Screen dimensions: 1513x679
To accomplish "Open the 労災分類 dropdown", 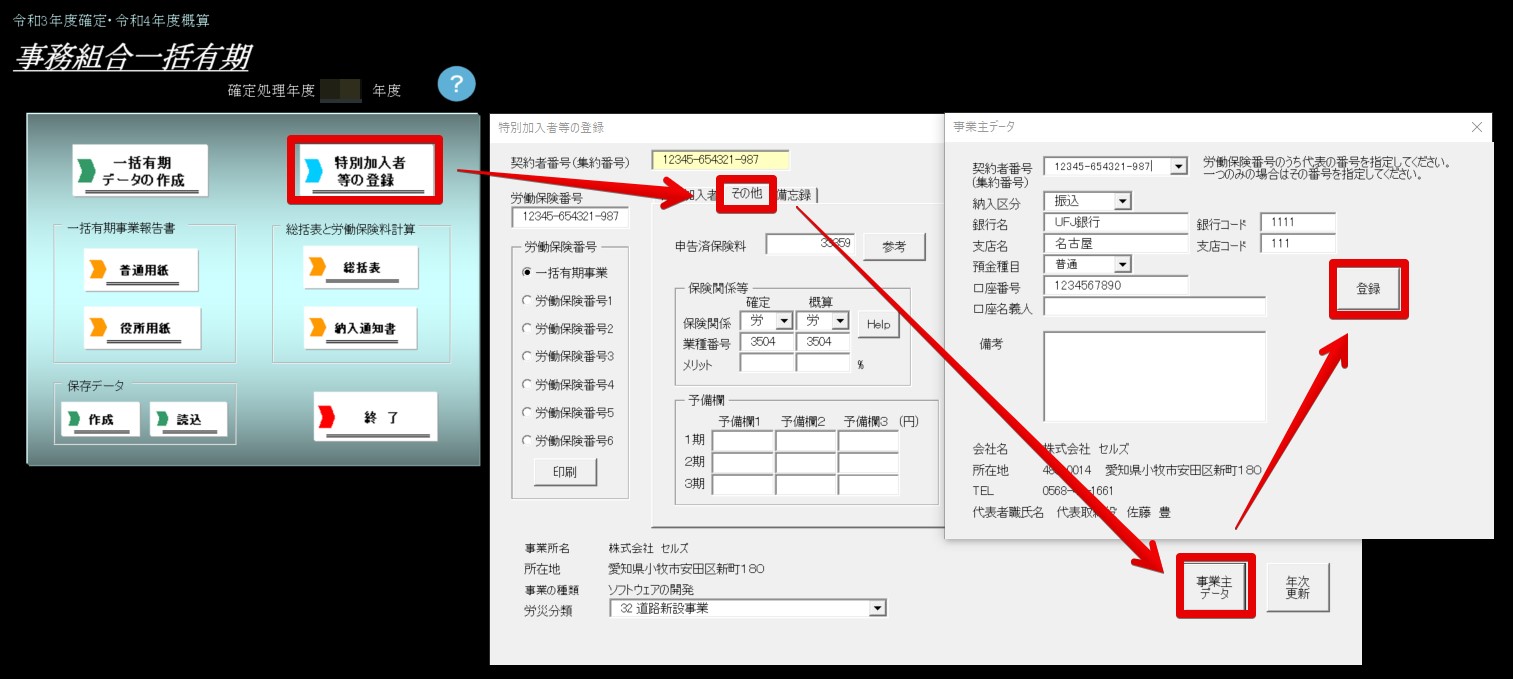I will pyautogui.click(x=877, y=608).
